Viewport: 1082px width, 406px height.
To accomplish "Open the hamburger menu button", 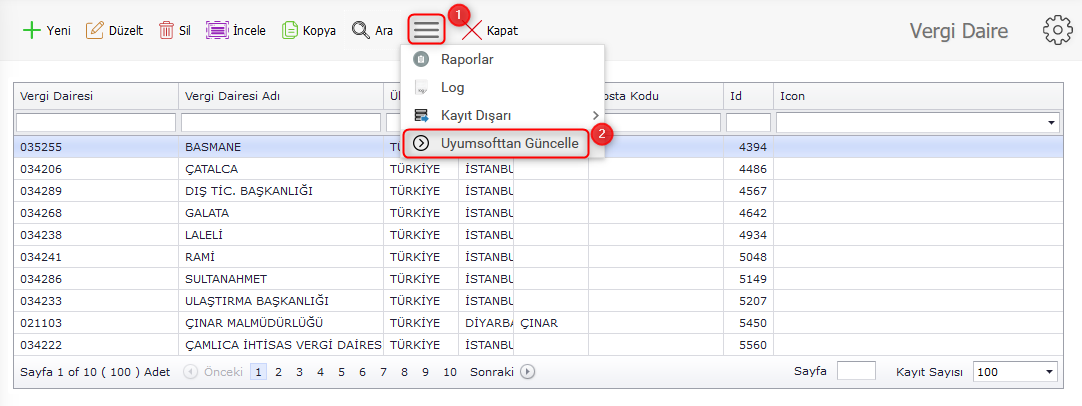I will tap(426, 30).
